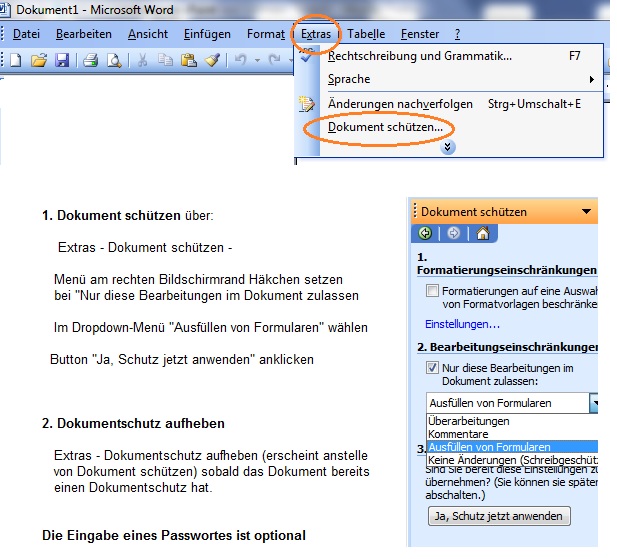The width and height of the screenshot is (617, 559).
Task: Click the Home icon in task pane
Action: click(x=482, y=234)
